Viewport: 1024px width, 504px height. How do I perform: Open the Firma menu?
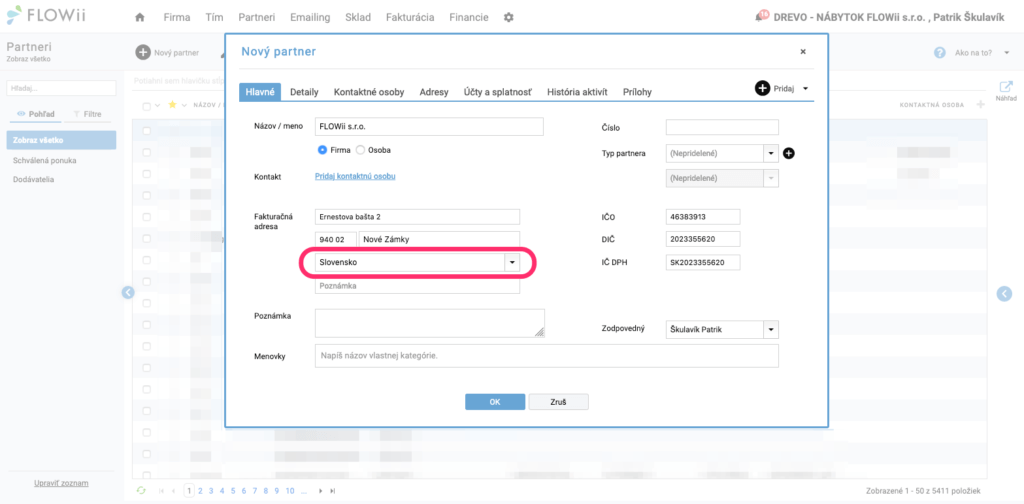177,18
